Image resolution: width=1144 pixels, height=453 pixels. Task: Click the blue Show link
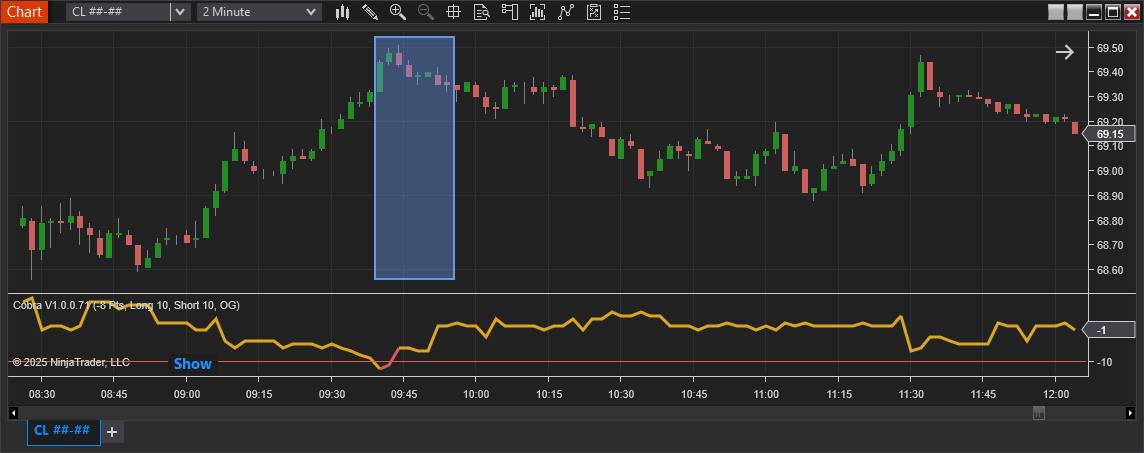point(193,364)
